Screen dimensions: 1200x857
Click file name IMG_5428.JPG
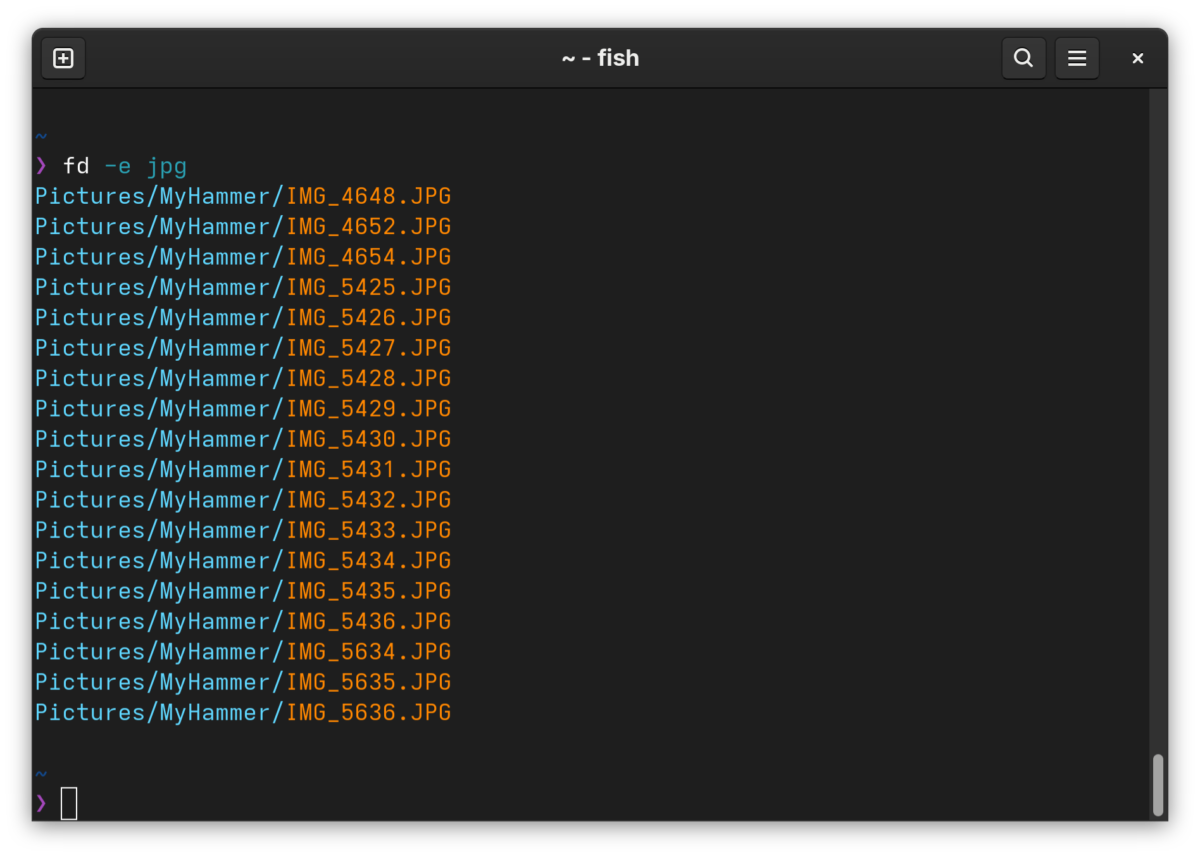369,378
